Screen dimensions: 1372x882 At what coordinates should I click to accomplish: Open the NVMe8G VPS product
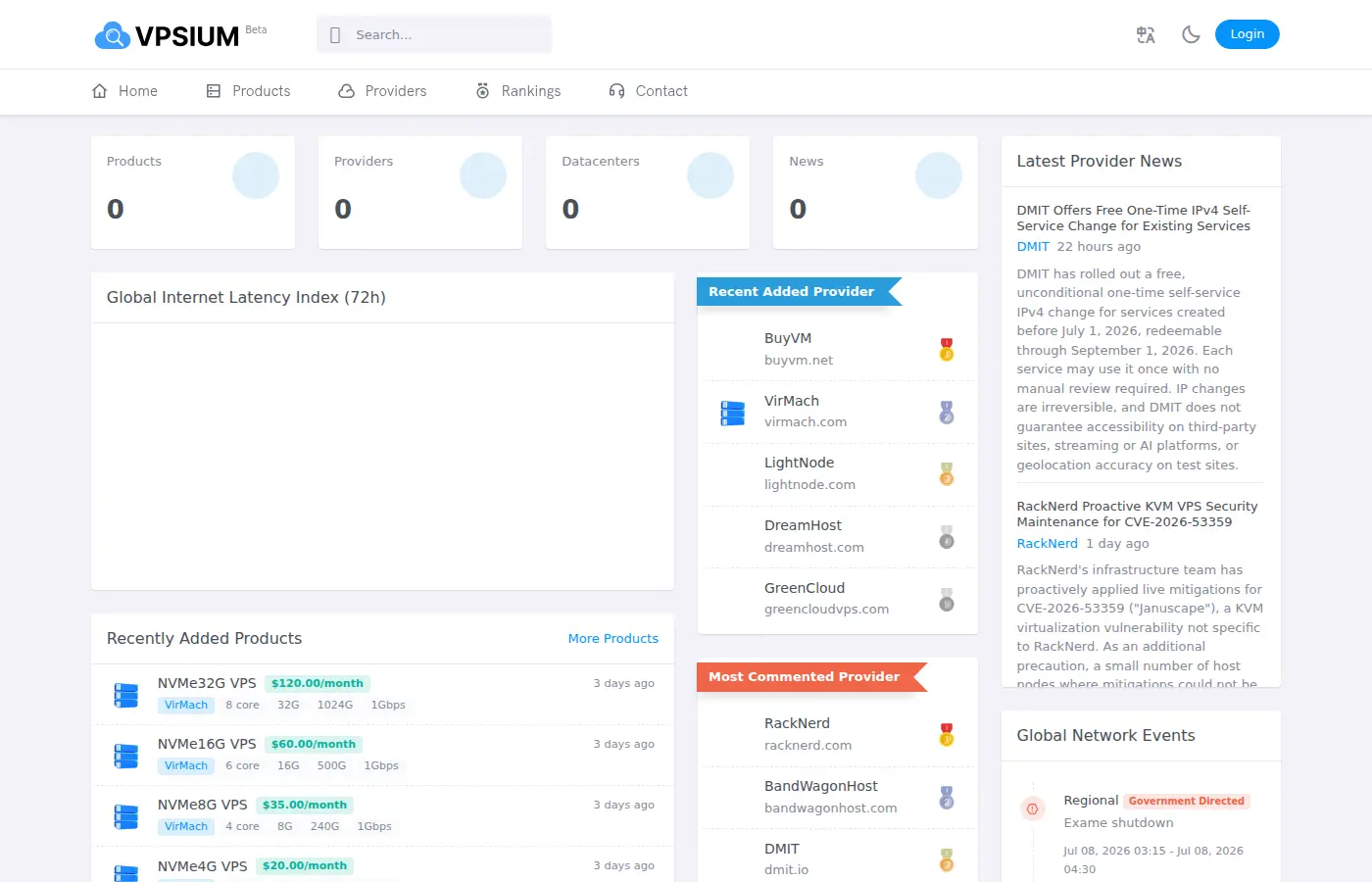tap(203, 805)
